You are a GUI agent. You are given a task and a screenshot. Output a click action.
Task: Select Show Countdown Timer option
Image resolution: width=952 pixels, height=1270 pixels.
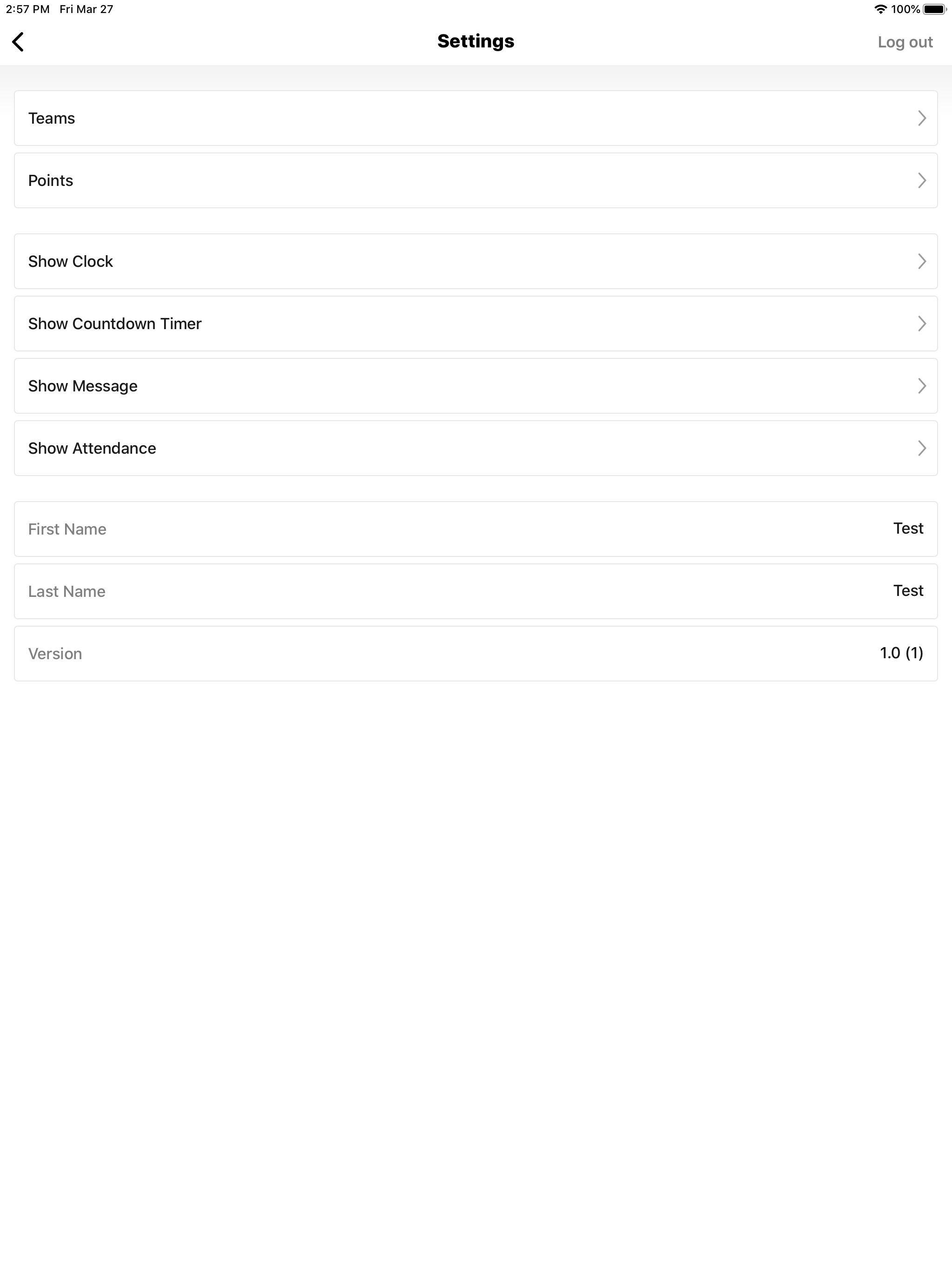click(476, 324)
